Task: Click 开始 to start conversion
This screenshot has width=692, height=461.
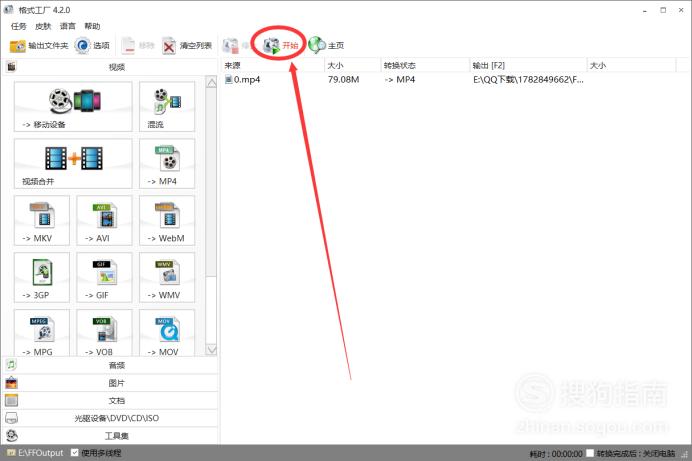Action: [x=280, y=45]
